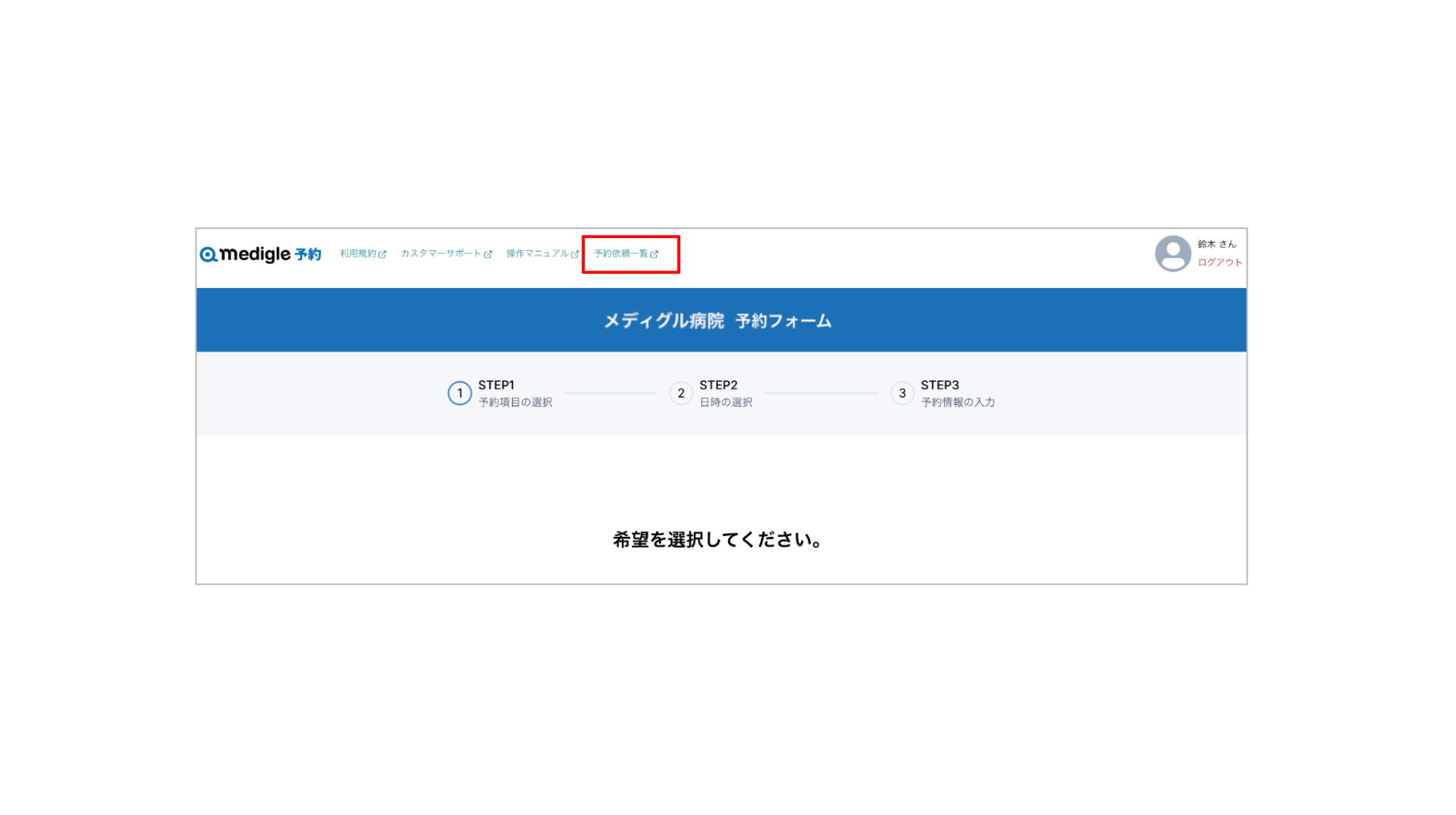The width and height of the screenshot is (1456, 815).
Task: Click the 鈴木 さん user name
Action: tap(1216, 244)
